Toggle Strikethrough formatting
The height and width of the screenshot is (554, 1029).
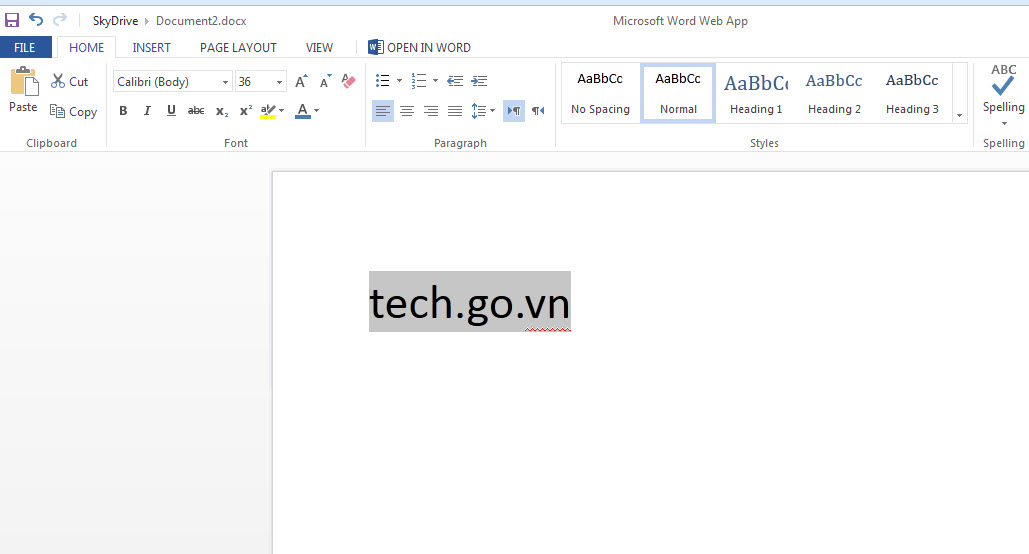196,111
